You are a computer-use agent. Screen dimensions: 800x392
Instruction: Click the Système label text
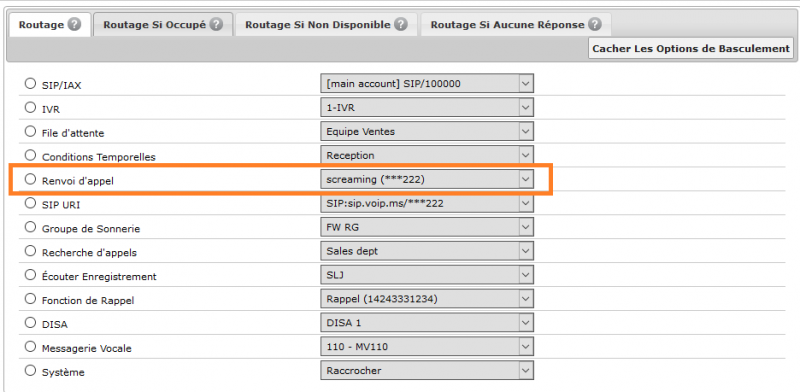[x=63, y=372]
